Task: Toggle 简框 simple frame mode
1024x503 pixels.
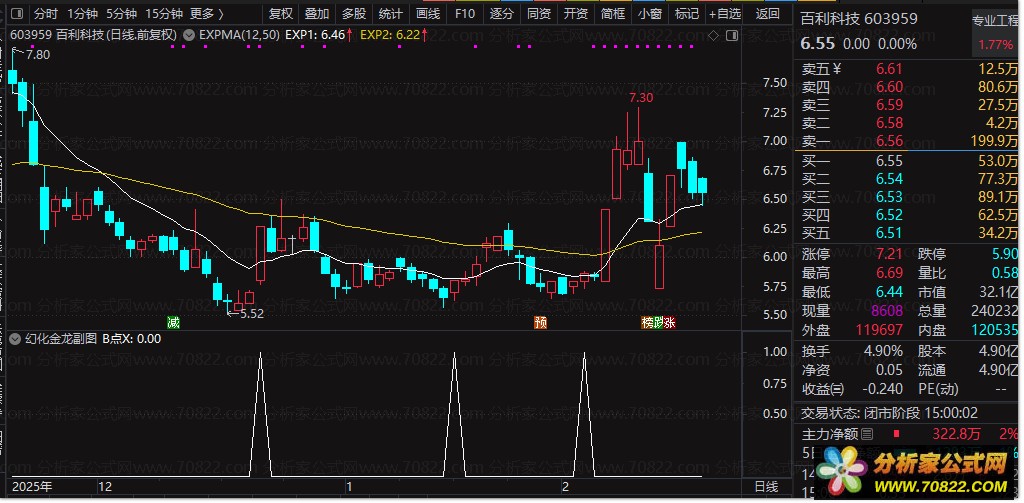Action: [x=613, y=14]
